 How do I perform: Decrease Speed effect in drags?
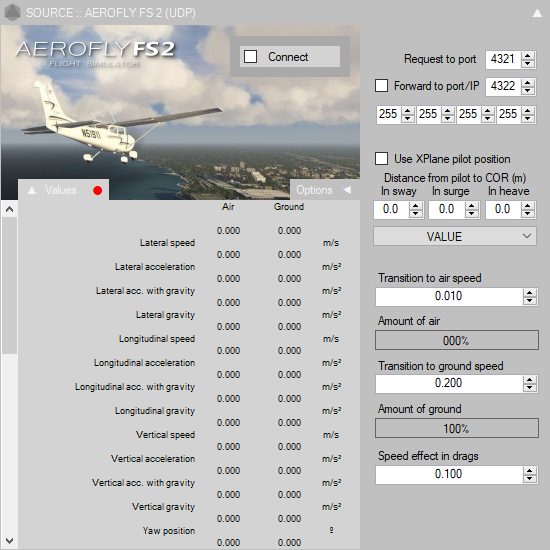pyautogui.click(x=530, y=479)
